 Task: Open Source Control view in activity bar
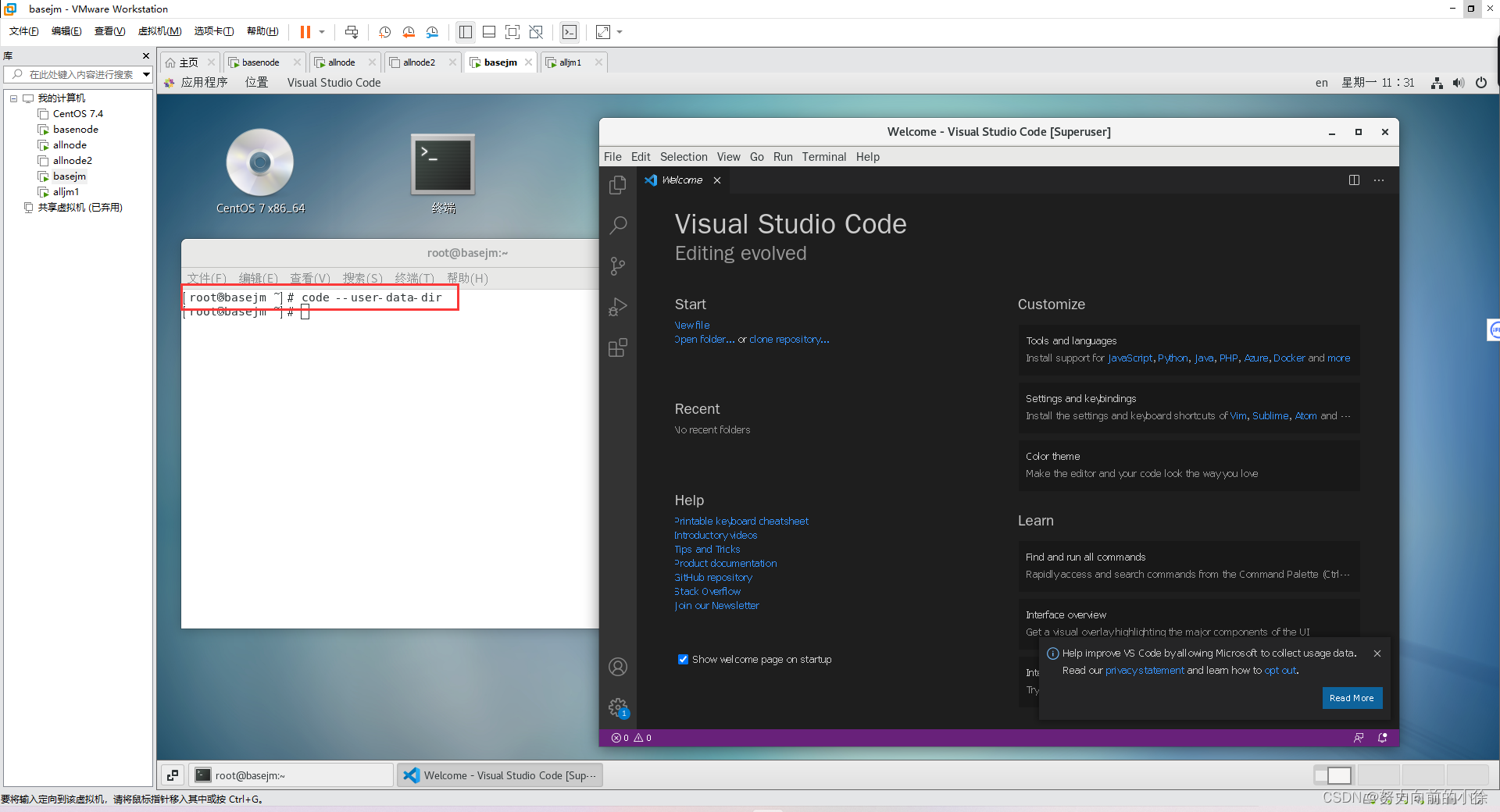(618, 266)
